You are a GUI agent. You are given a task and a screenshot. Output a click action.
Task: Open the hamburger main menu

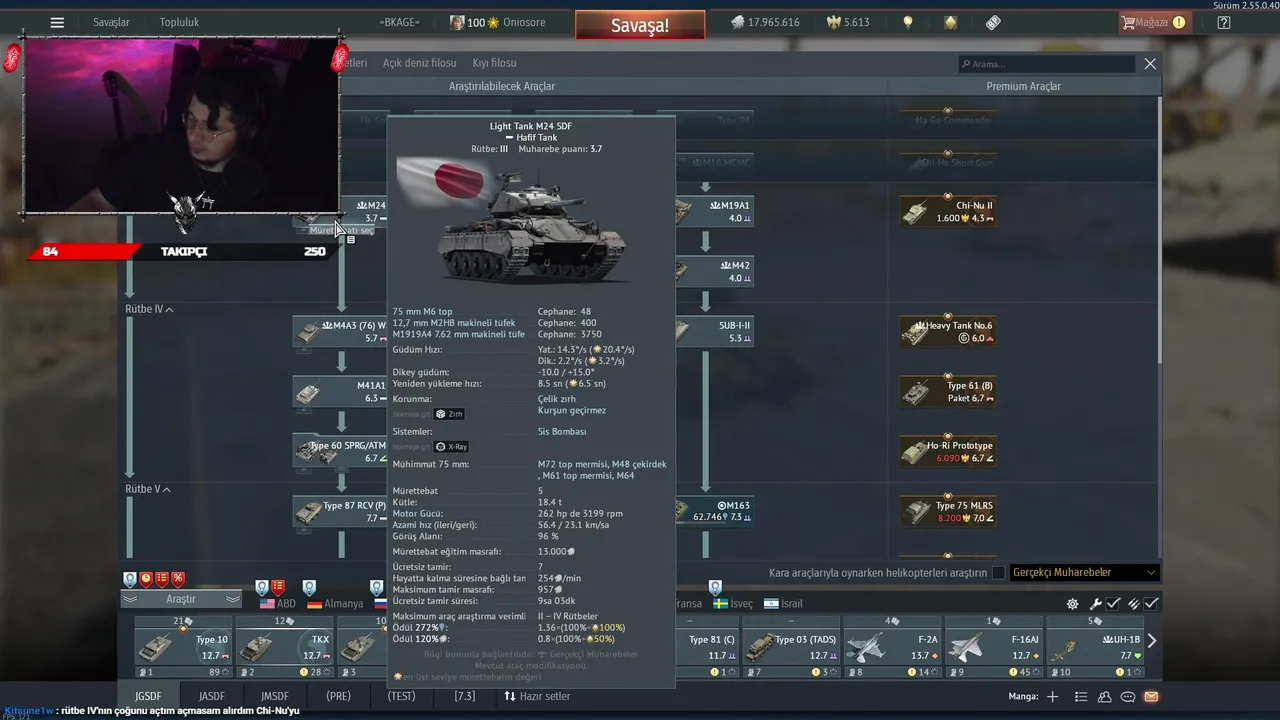tap(57, 22)
